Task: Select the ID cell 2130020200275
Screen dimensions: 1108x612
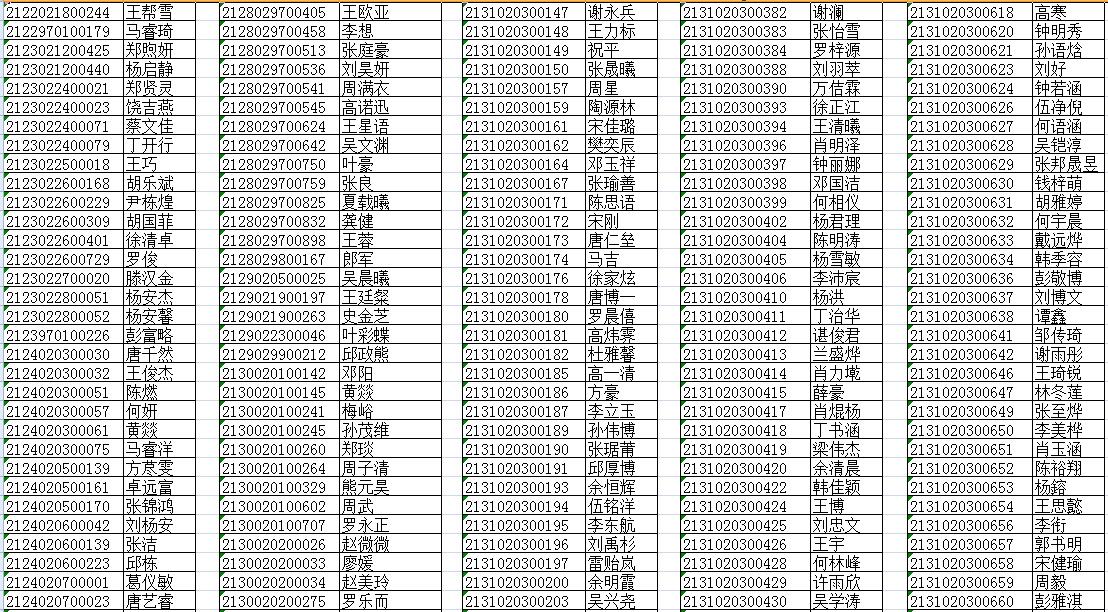Action: click(279, 602)
